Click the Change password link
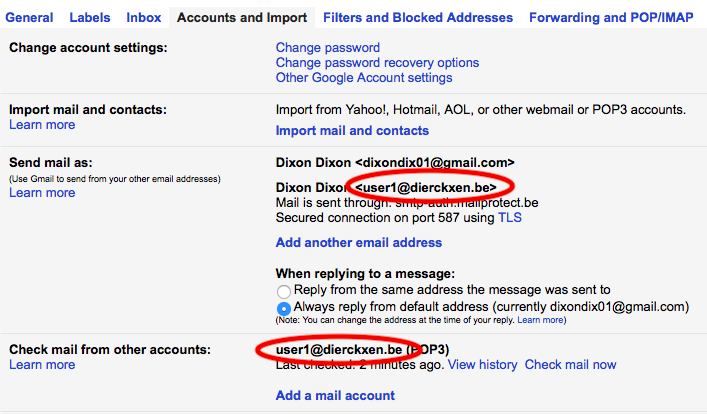Image resolution: width=707 pixels, height=414 pixels. [327, 48]
